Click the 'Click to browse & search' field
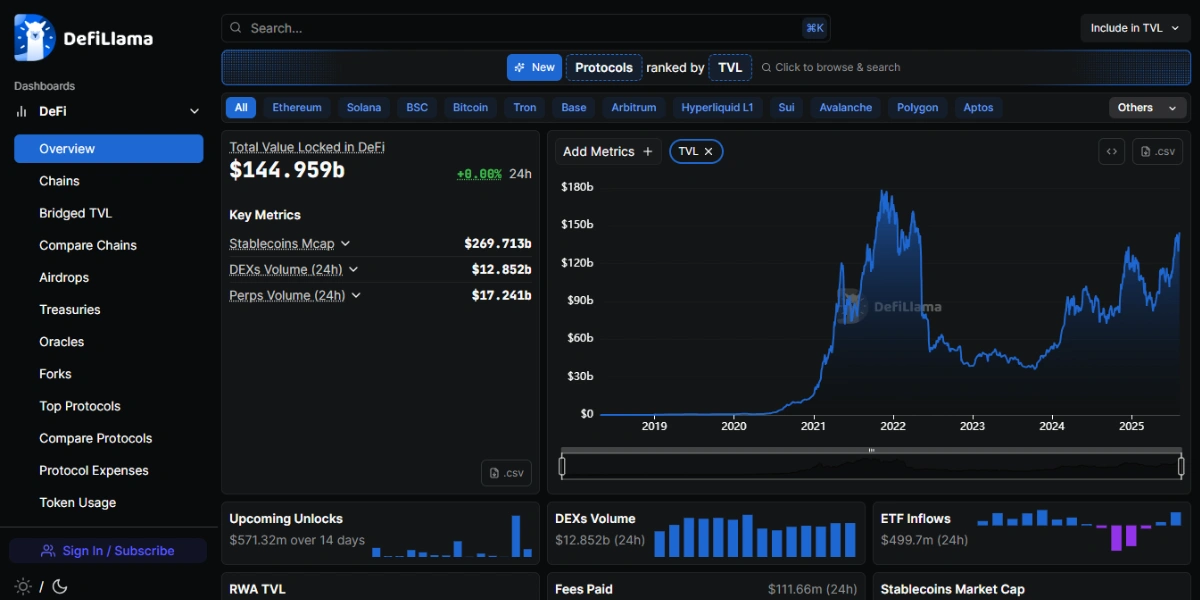The width and height of the screenshot is (1200, 600). pos(830,67)
